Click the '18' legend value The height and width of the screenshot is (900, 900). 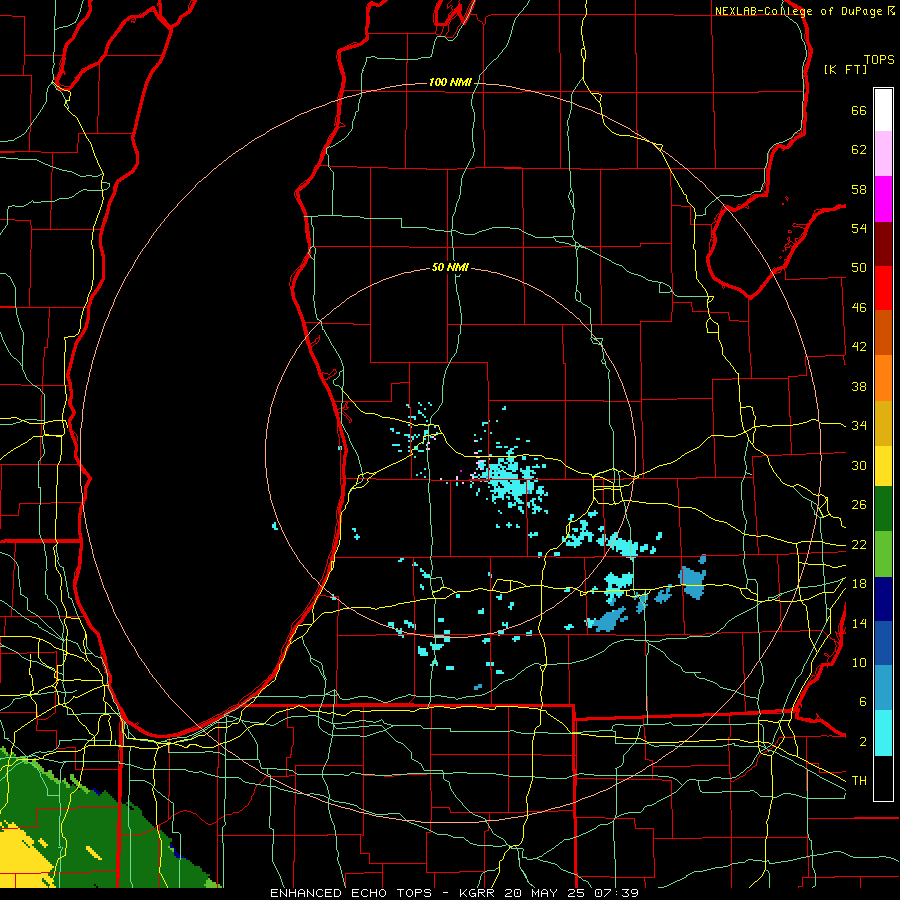[859, 584]
